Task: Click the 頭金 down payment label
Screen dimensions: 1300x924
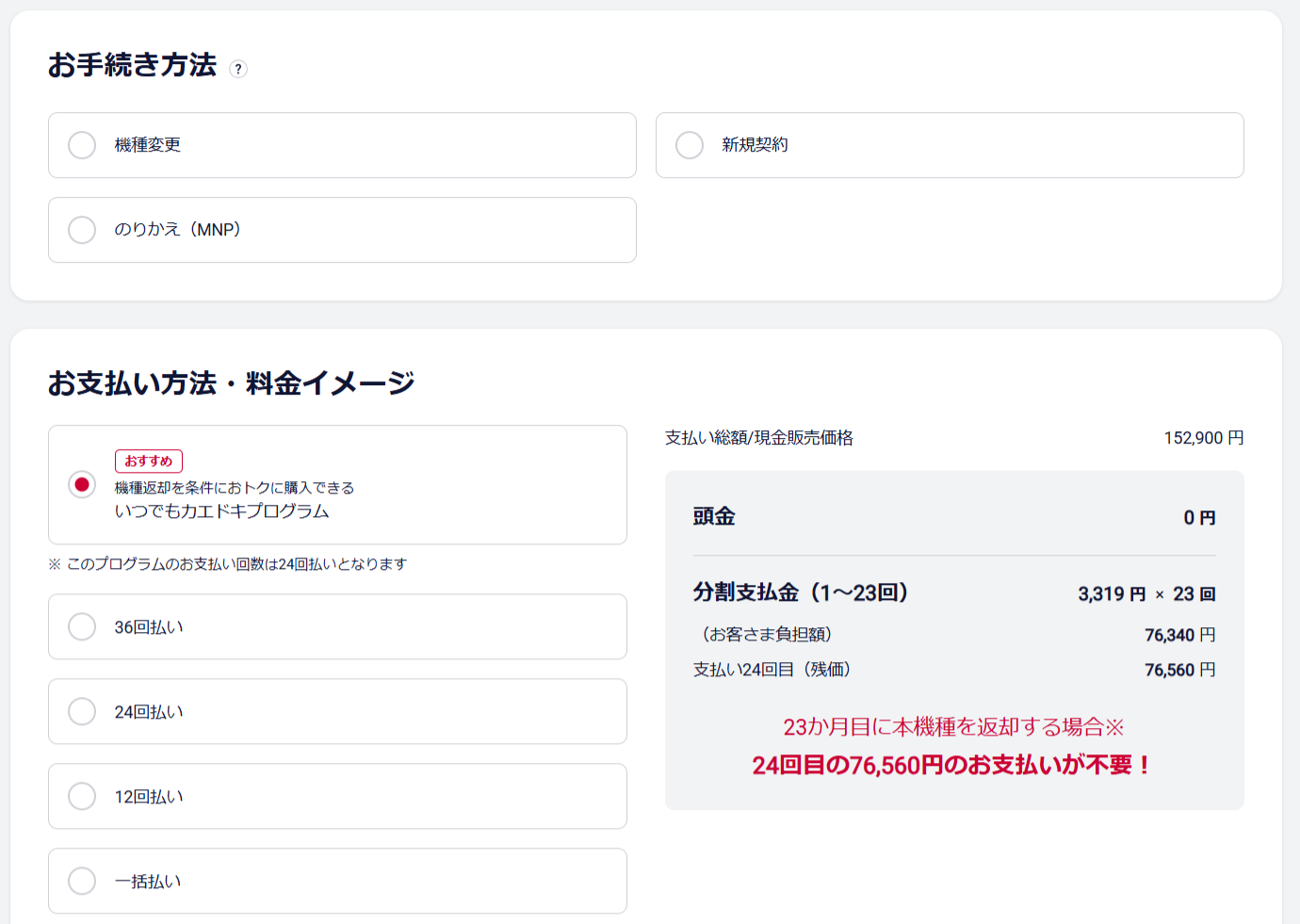Action: (714, 516)
